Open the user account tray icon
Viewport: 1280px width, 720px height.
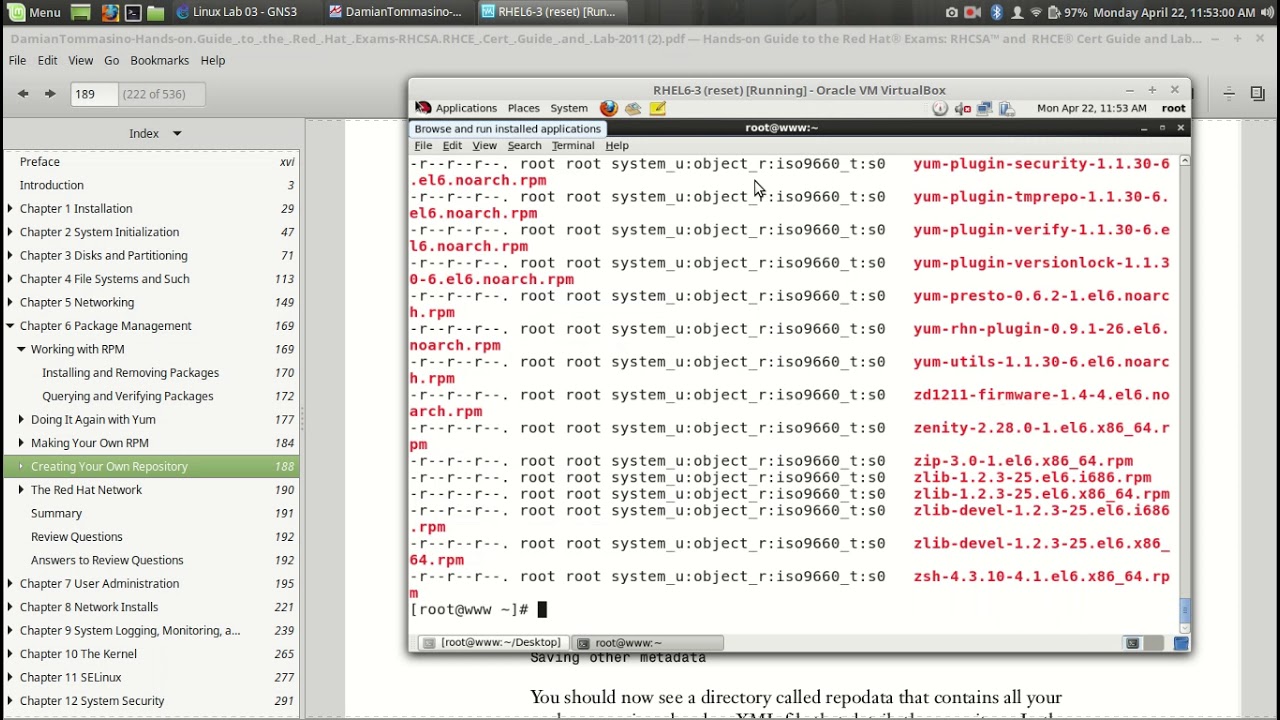tap(1017, 12)
